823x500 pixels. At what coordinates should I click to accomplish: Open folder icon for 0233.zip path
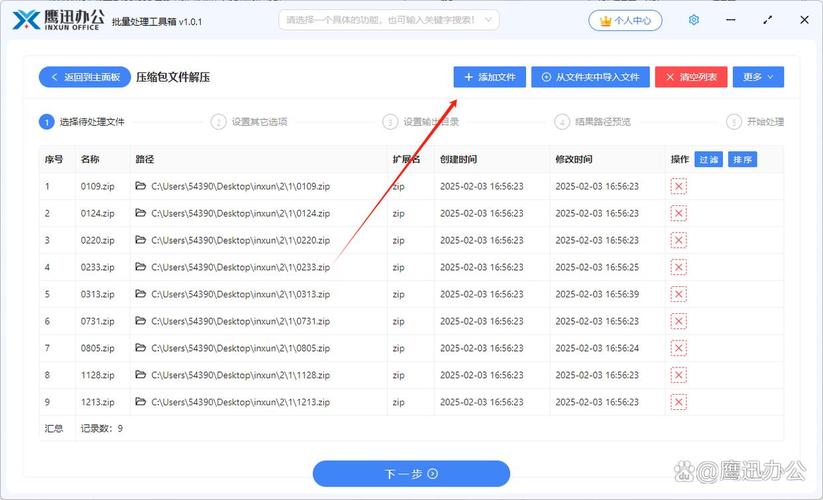140,267
